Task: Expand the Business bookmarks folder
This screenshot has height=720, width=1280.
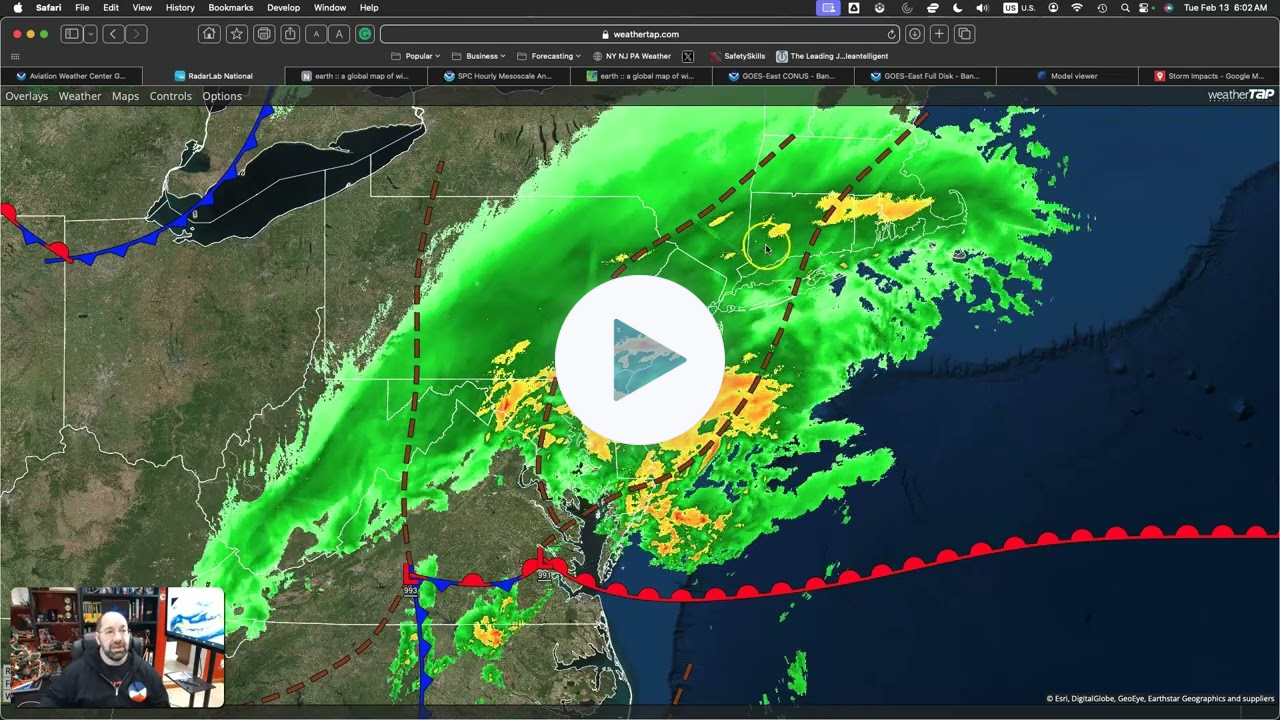Action: pos(481,56)
